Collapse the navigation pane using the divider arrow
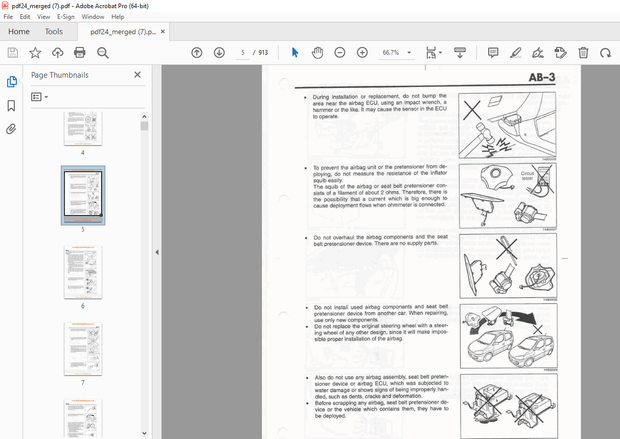Image resolution: width=620 pixels, height=439 pixels. pos(156,252)
